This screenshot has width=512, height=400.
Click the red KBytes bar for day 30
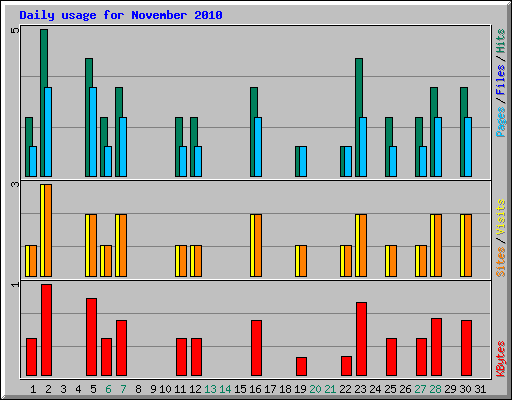click(x=466, y=348)
